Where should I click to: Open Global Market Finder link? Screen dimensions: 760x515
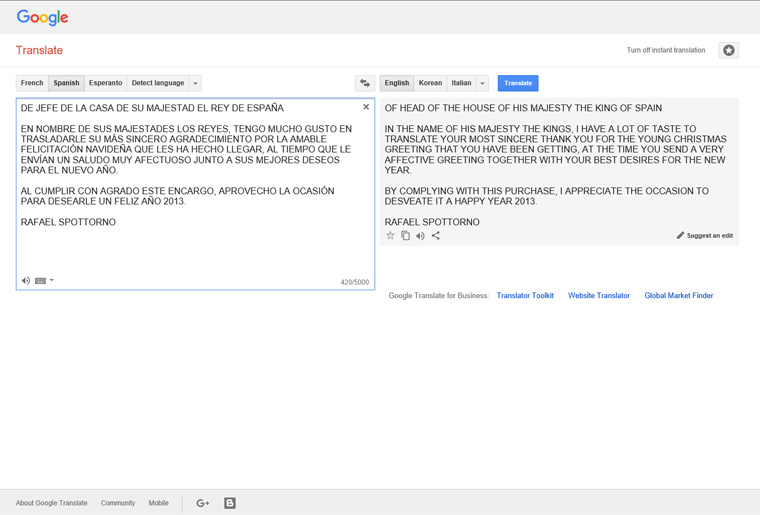pyautogui.click(x=679, y=296)
